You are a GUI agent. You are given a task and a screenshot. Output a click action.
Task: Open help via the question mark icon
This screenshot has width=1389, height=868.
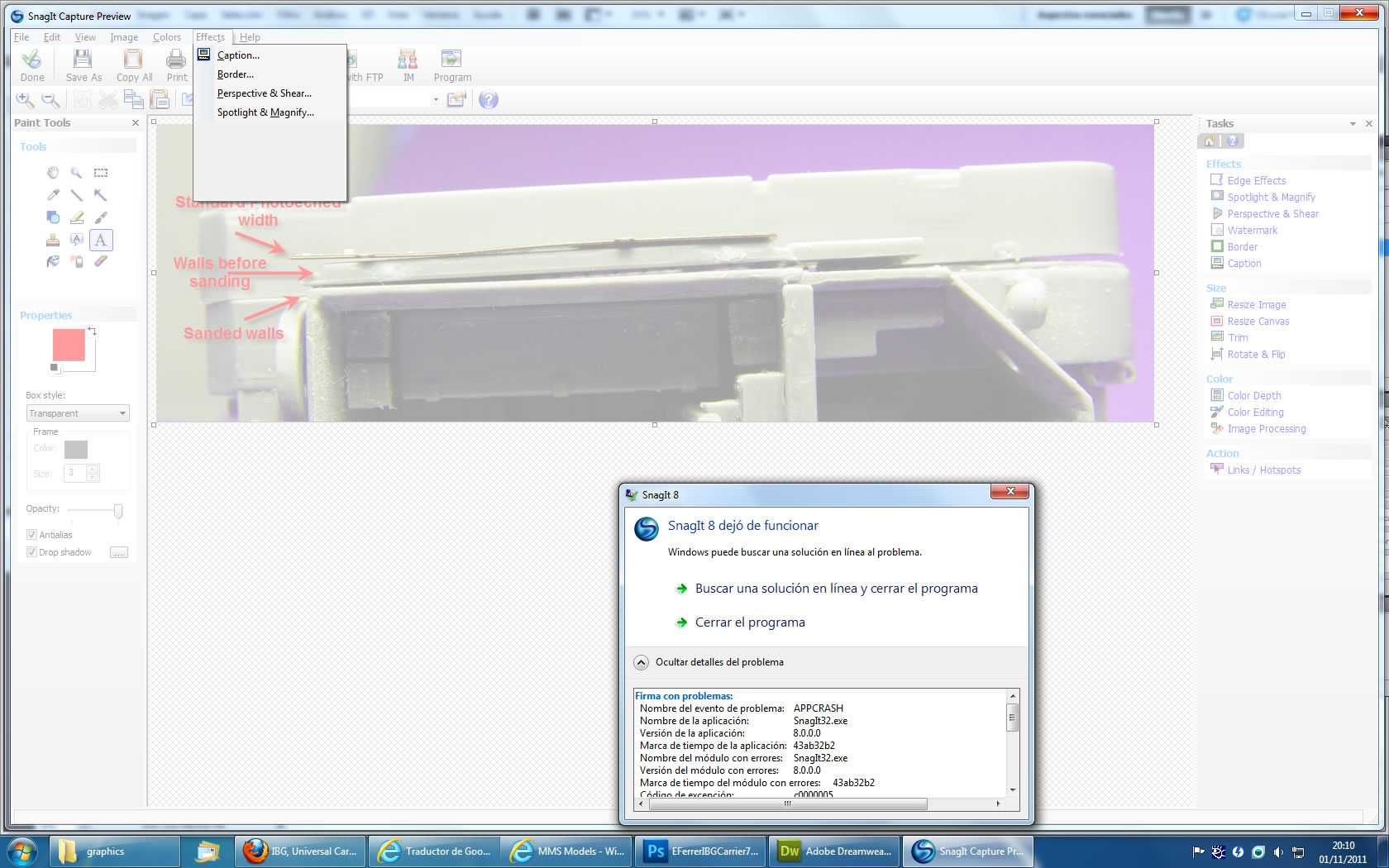pyautogui.click(x=489, y=100)
